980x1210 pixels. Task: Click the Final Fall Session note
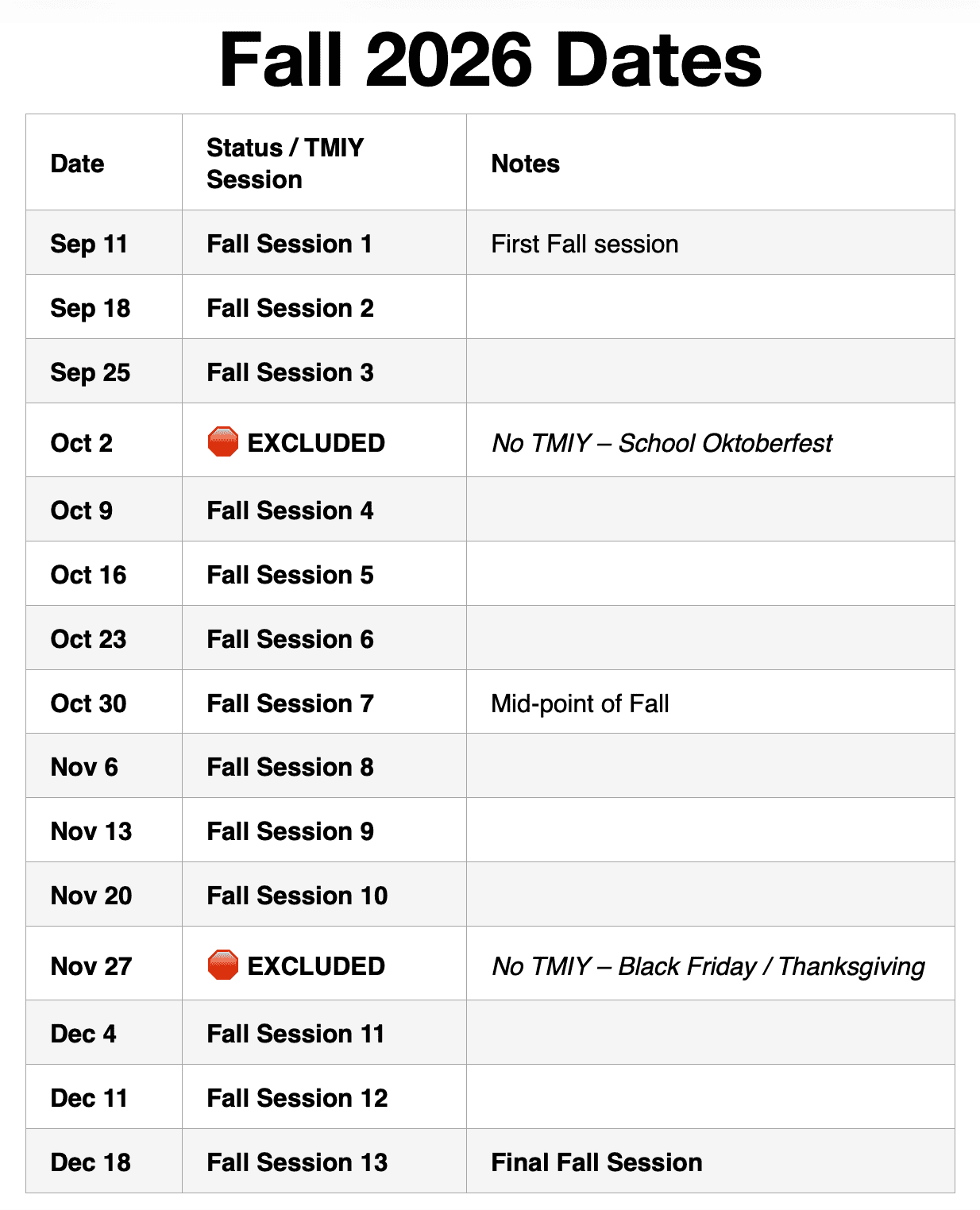pos(596,1162)
